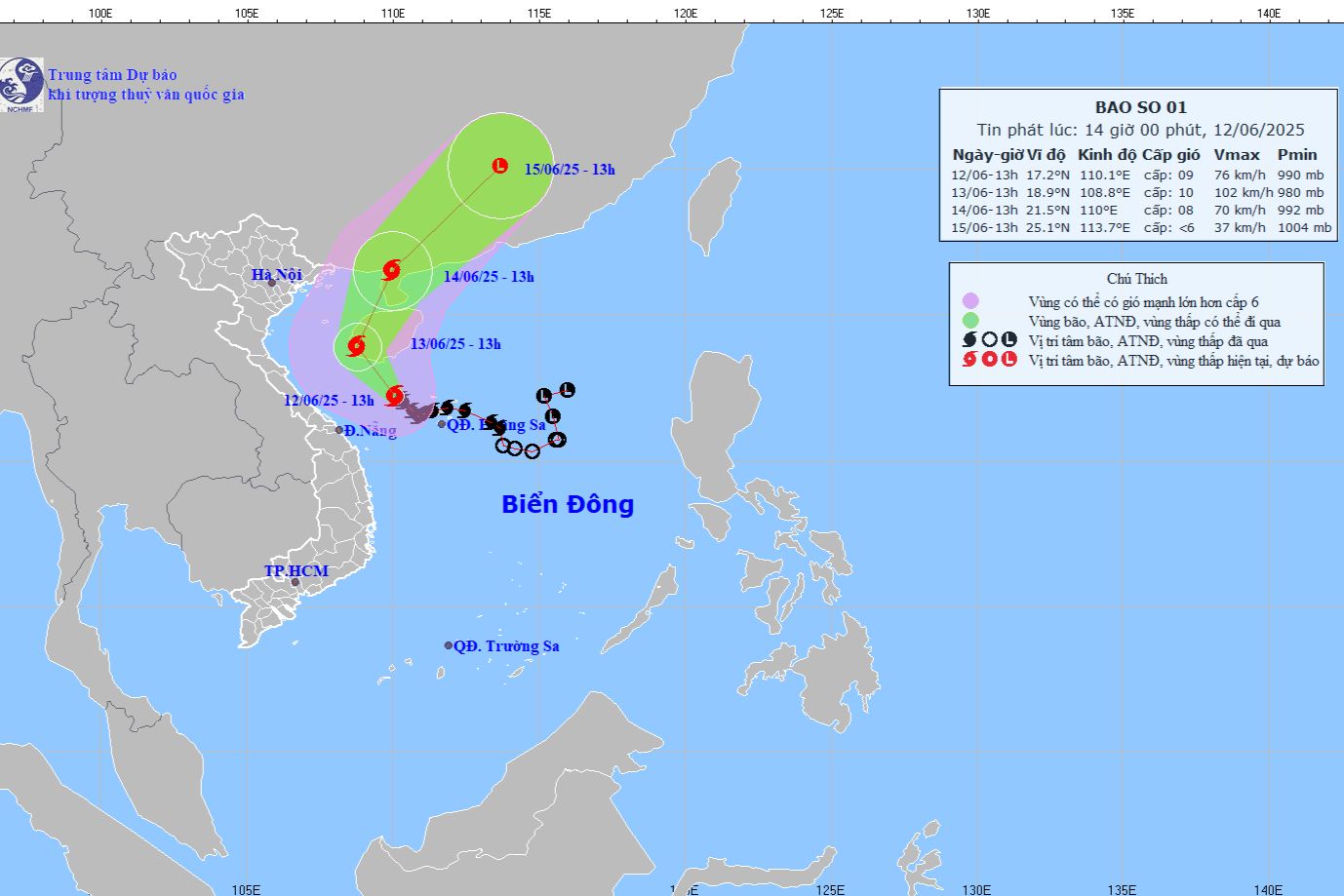Select the red storm icon for 13/06/25 forecast

tap(356, 345)
